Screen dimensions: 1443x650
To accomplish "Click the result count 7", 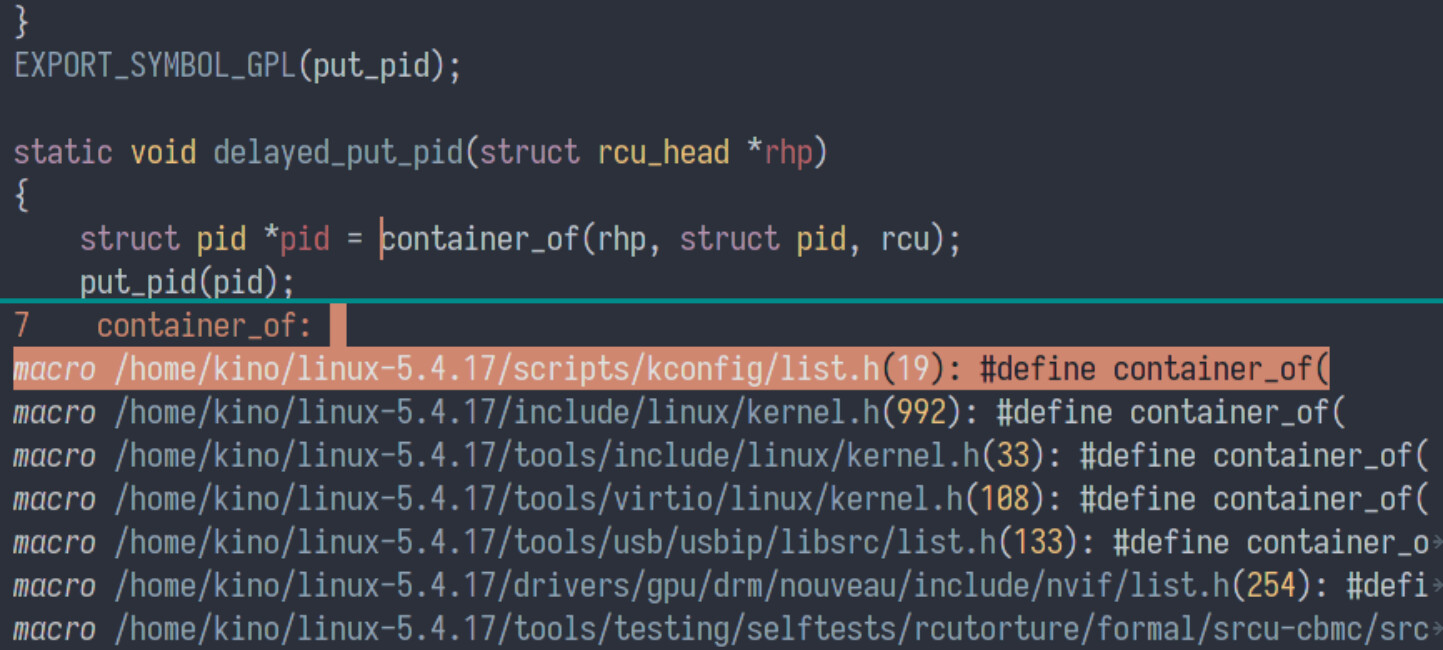I will coord(22,326).
